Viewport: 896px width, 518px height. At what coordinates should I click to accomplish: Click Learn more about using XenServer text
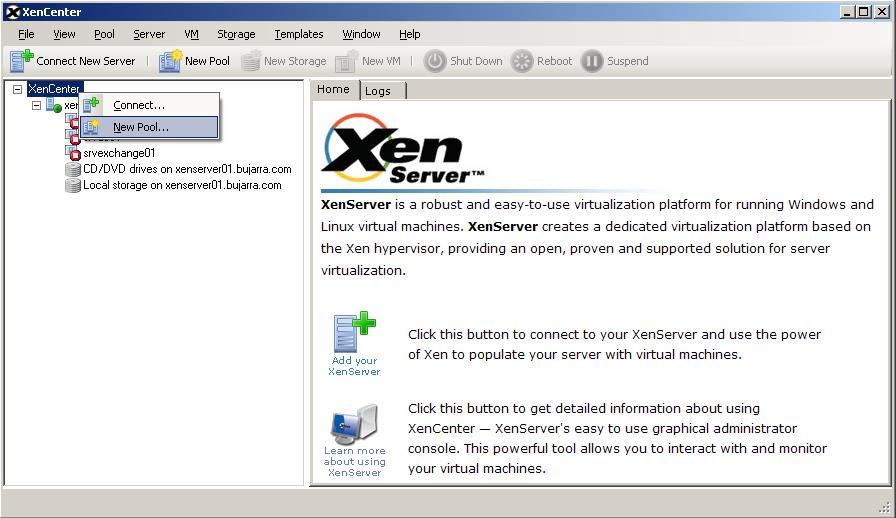coord(354,461)
